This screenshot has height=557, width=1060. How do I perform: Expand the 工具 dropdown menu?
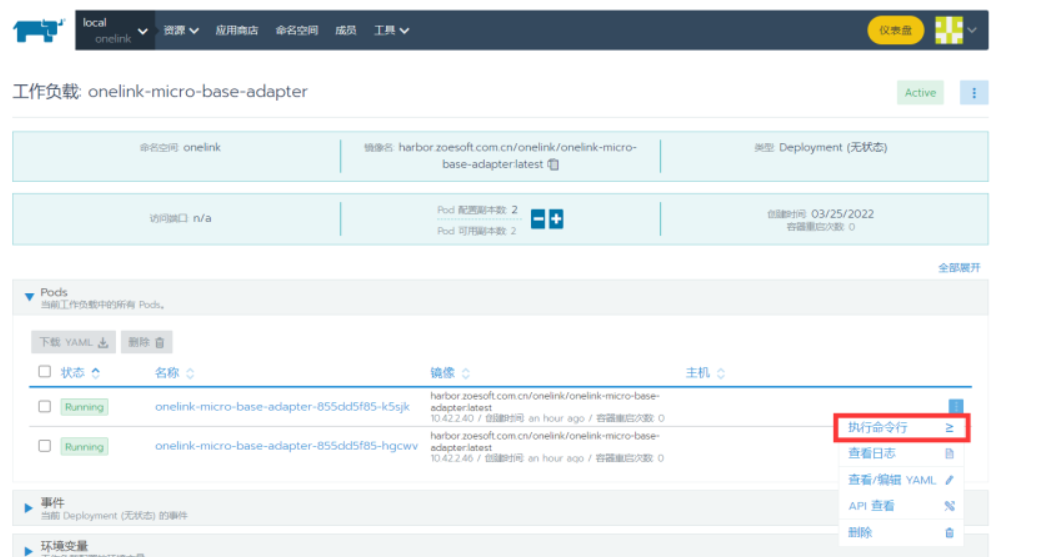tap(391, 30)
